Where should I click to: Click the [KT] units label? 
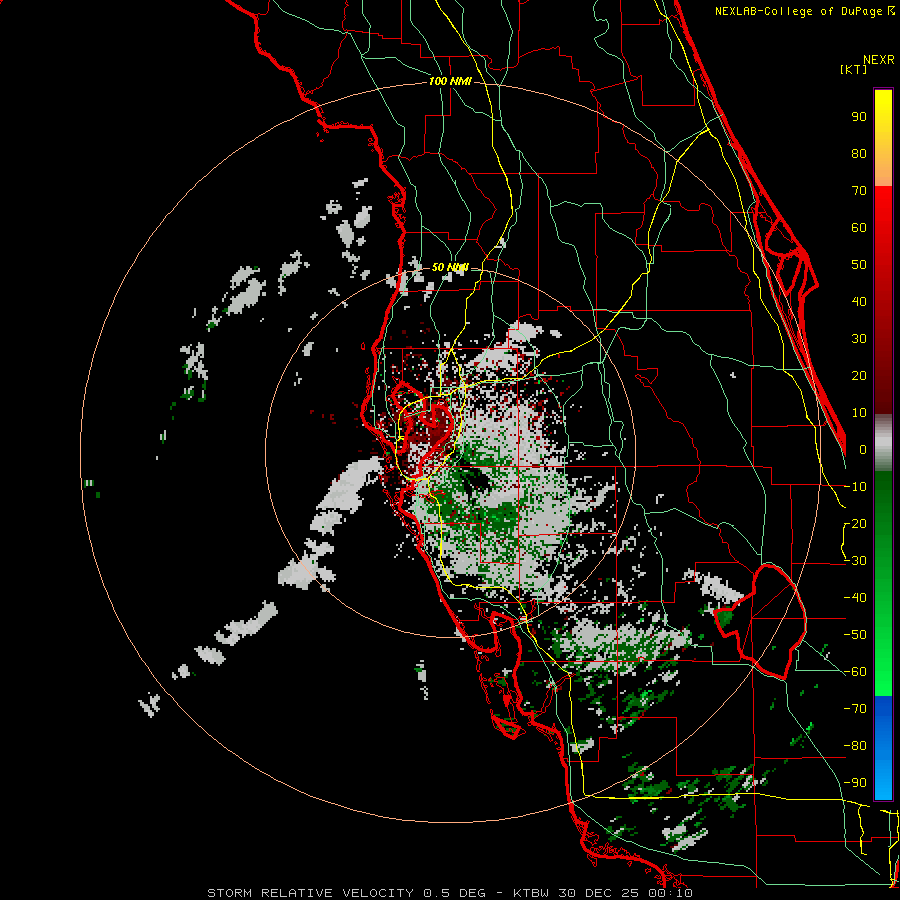tap(854, 69)
